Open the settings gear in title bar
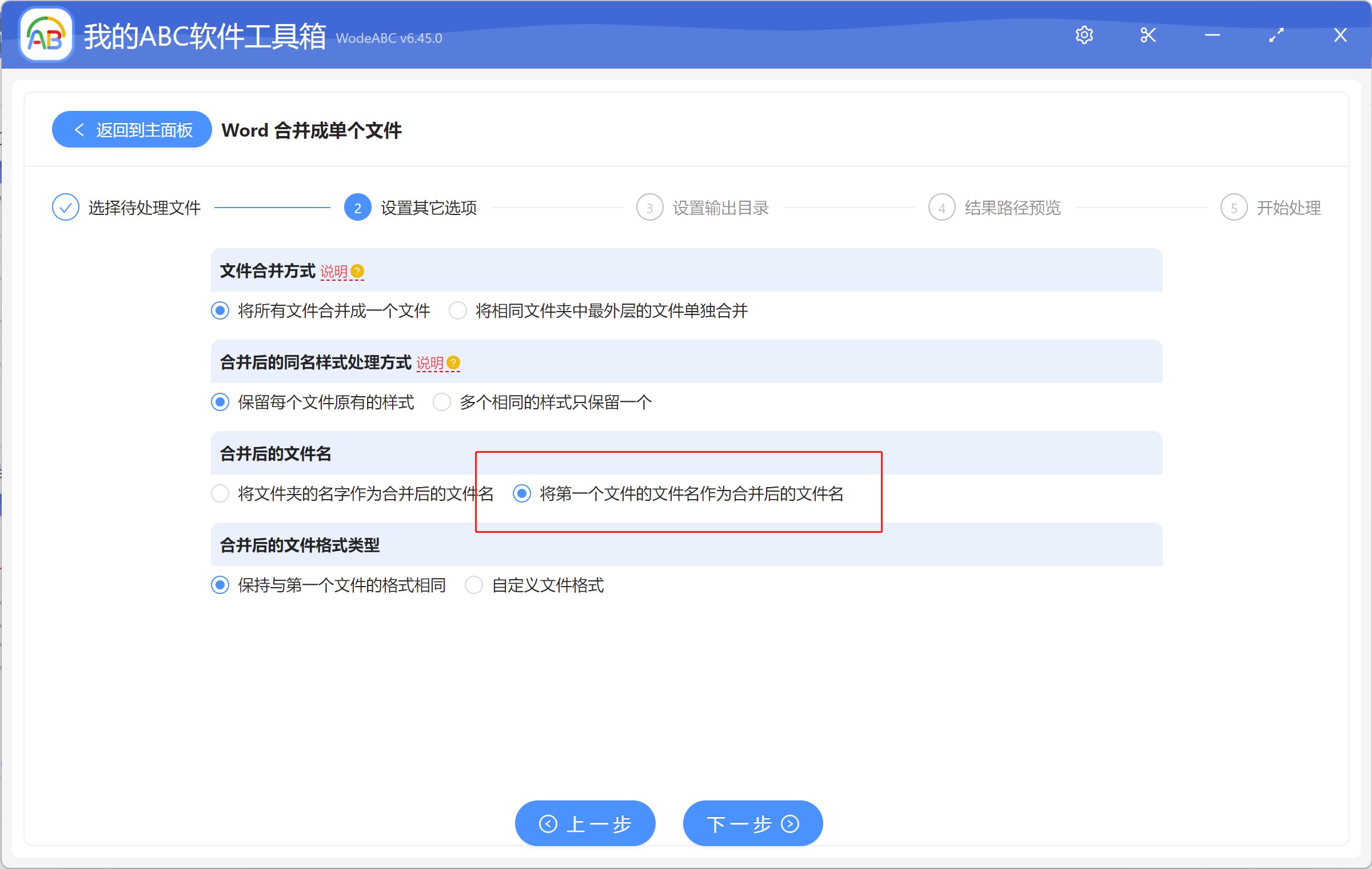This screenshot has width=1372, height=869. click(x=1084, y=35)
